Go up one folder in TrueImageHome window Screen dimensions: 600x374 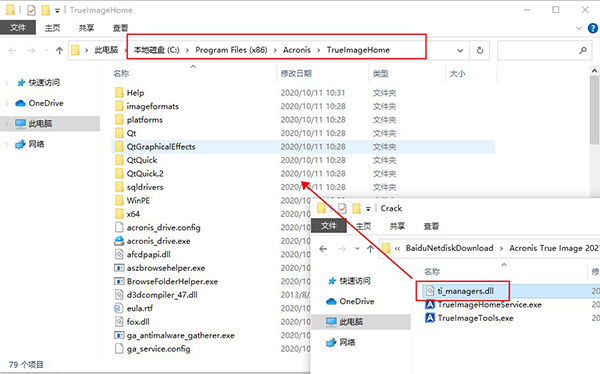tap(59, 50)
